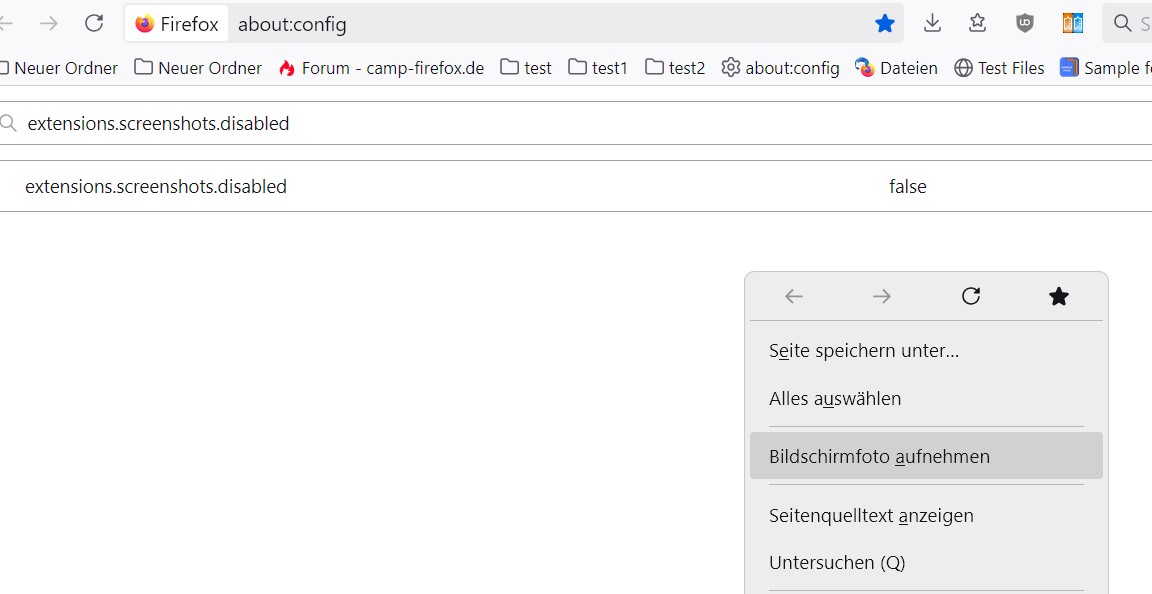Open the Downloads panel
This screenshot has height=594, width=1152.
tap(932, 23)
